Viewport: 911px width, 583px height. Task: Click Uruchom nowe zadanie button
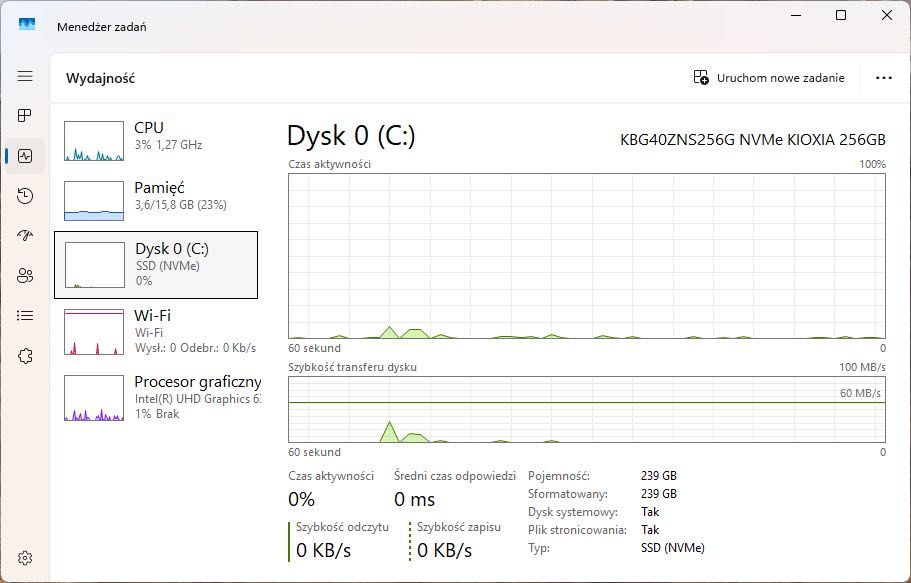click(769, 78)
